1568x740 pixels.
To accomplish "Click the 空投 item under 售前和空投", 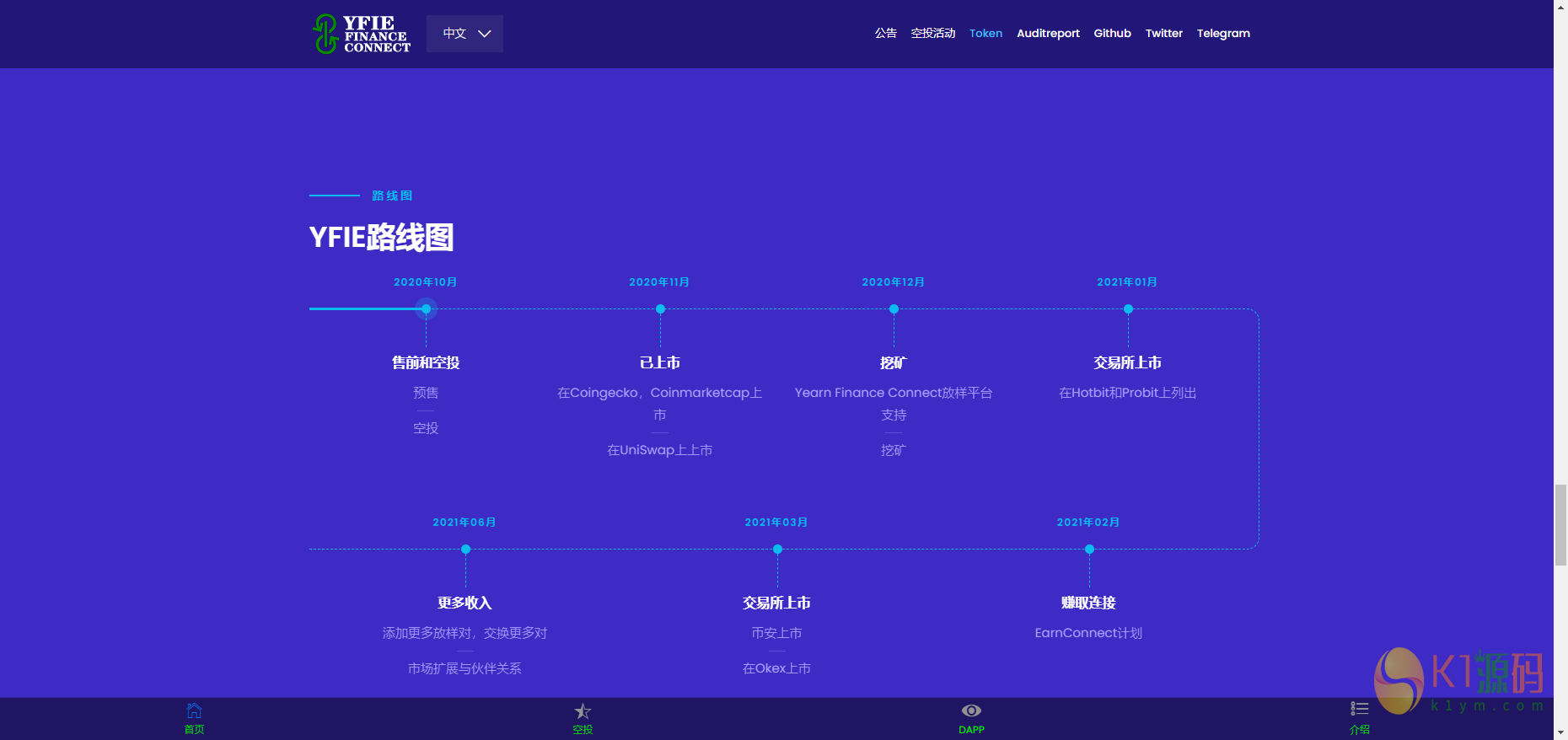I will pyautogui.click(x=426, y=428).
